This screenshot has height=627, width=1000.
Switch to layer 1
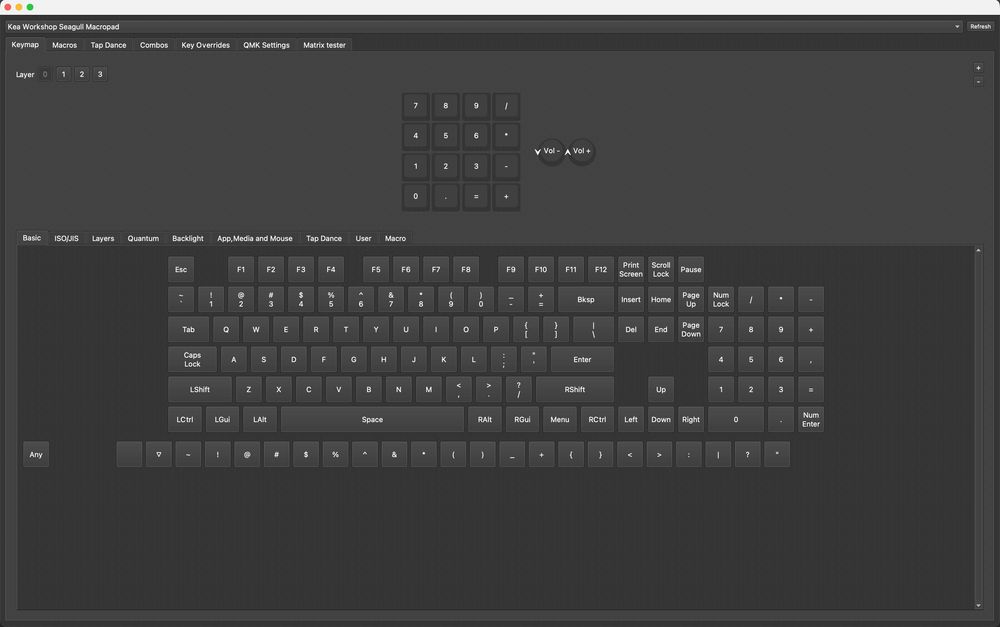click(63, 75)
